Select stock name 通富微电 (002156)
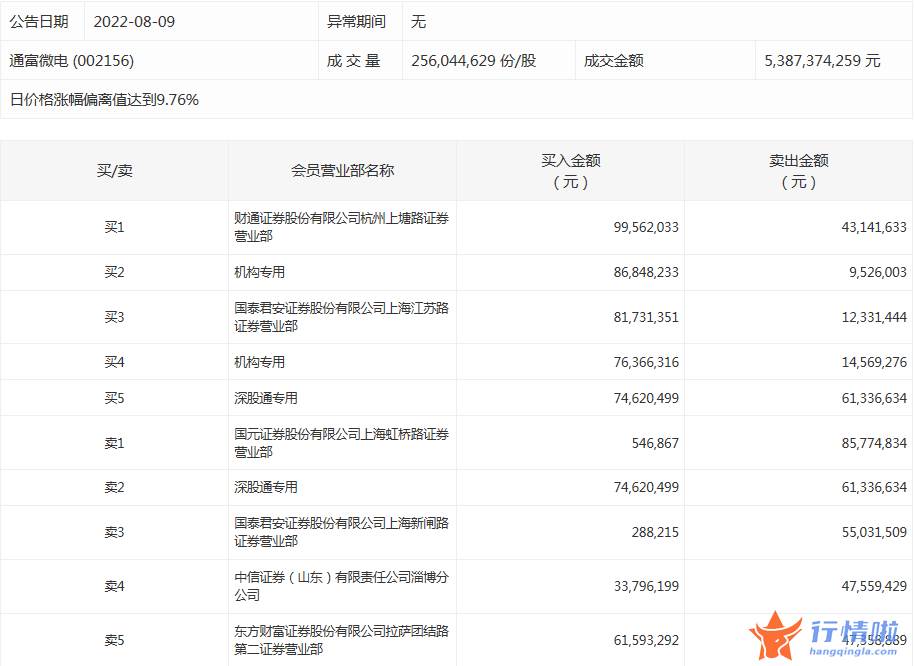Image resolution: width=914 pixels, height=666 pixels. click(x=72, y=61)
